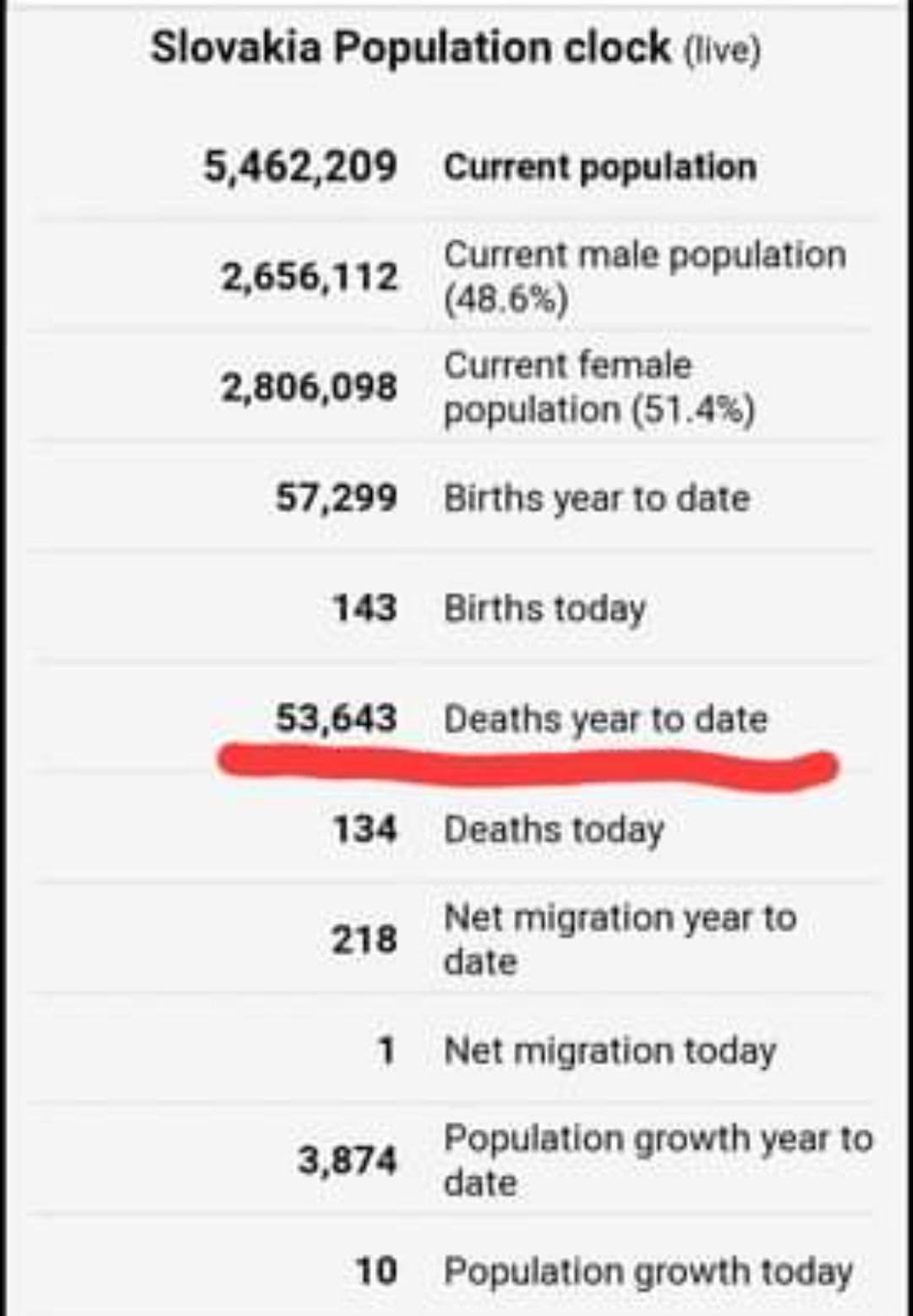Click the (live) indicator text
The image size is (913, 1316).
(721, 51)
